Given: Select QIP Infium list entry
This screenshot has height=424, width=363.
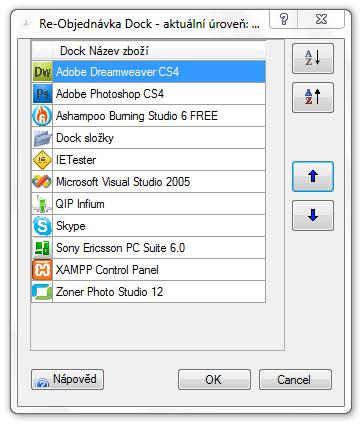Looking at the screenshot, I should [149, 204].
